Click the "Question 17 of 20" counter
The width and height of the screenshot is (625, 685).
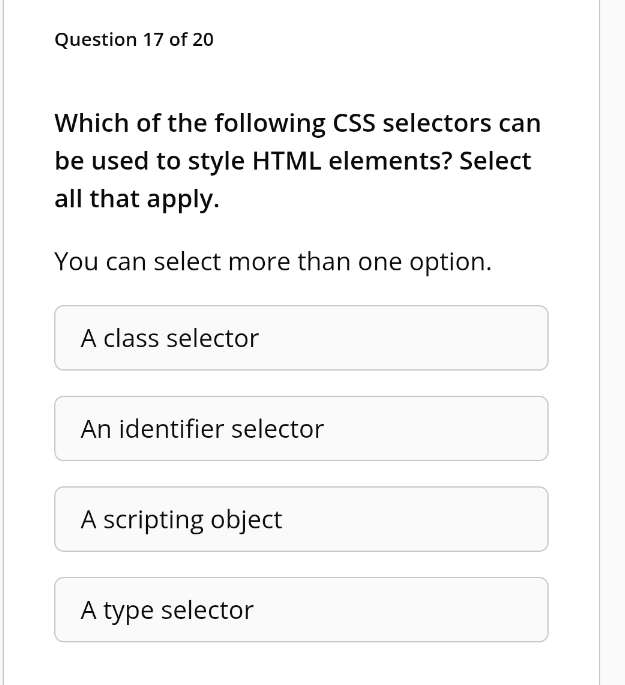(x=133, y=40)
